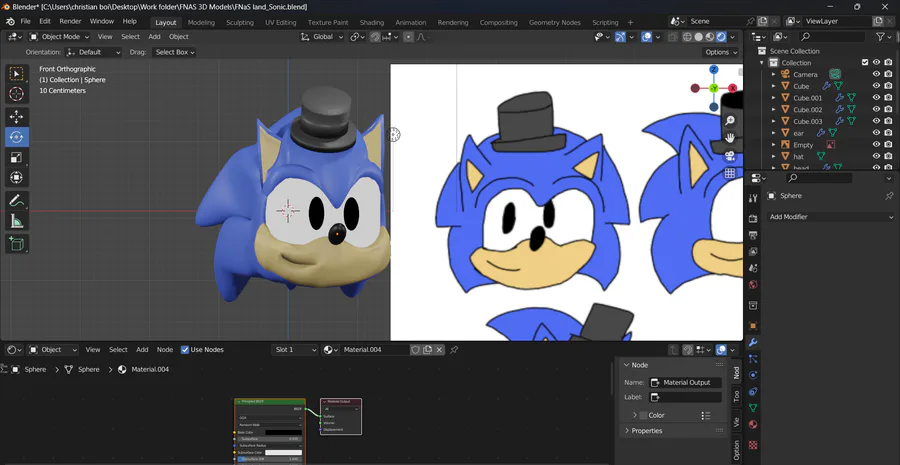Open the Physics properties tab
Image resolution: width=900 pixels, height=465 pixels.
[753, 375]
